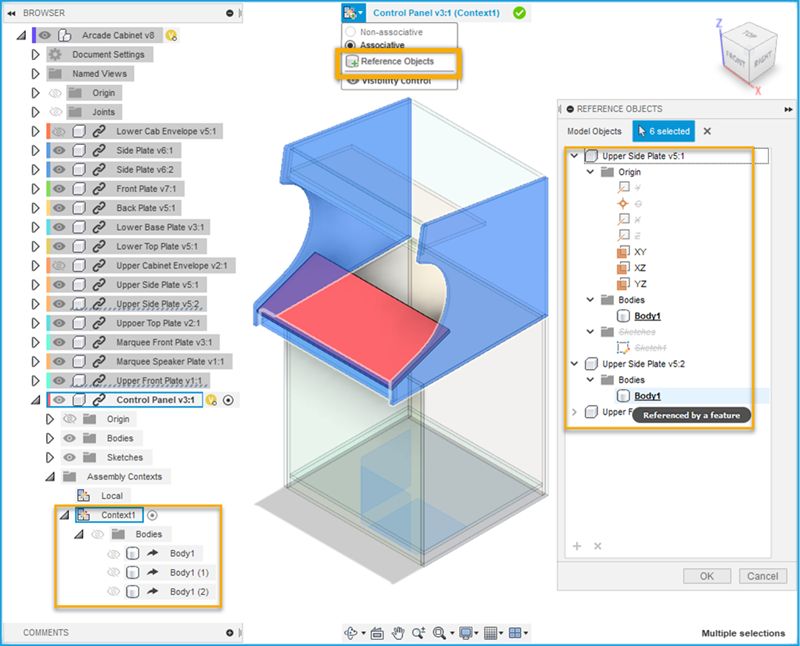Click the Reference Objects menu entry
This screenshot has height=646, width=800.
tap(398, 63)
